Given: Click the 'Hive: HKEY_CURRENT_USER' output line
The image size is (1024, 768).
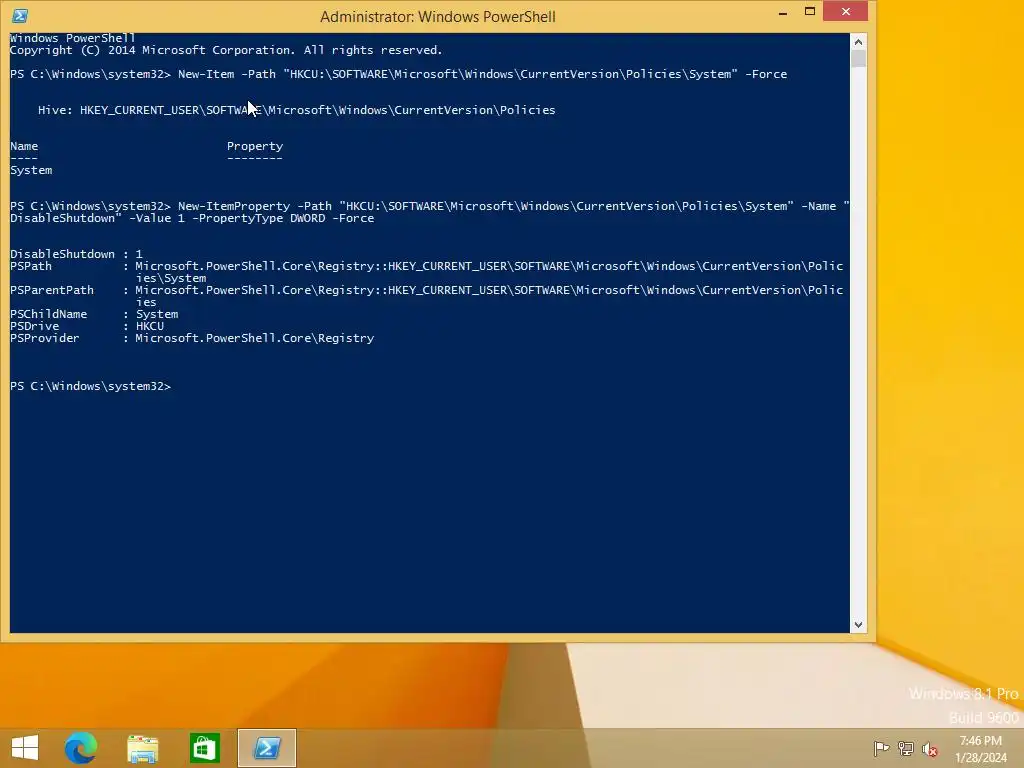Looking at the screenshot, I should (x=296, y=110).
